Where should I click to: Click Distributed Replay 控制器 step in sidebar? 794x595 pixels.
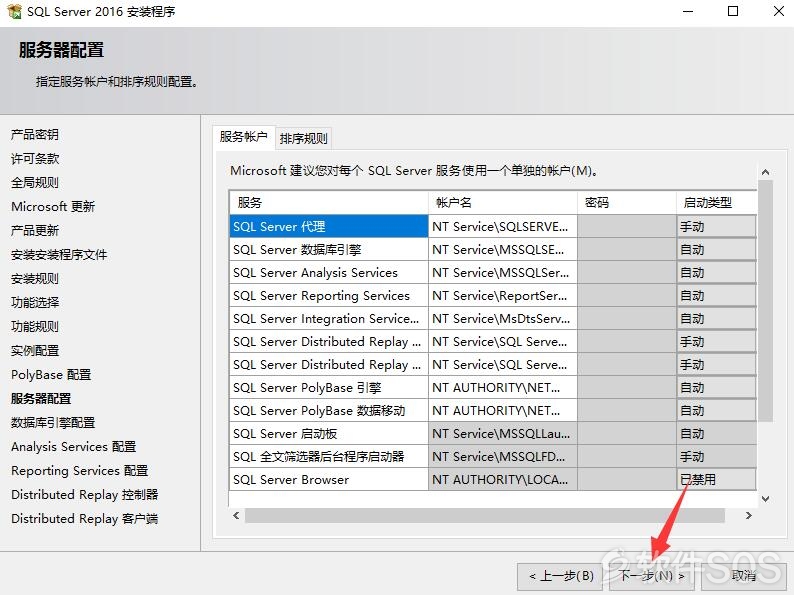click(x=85, y=495)
